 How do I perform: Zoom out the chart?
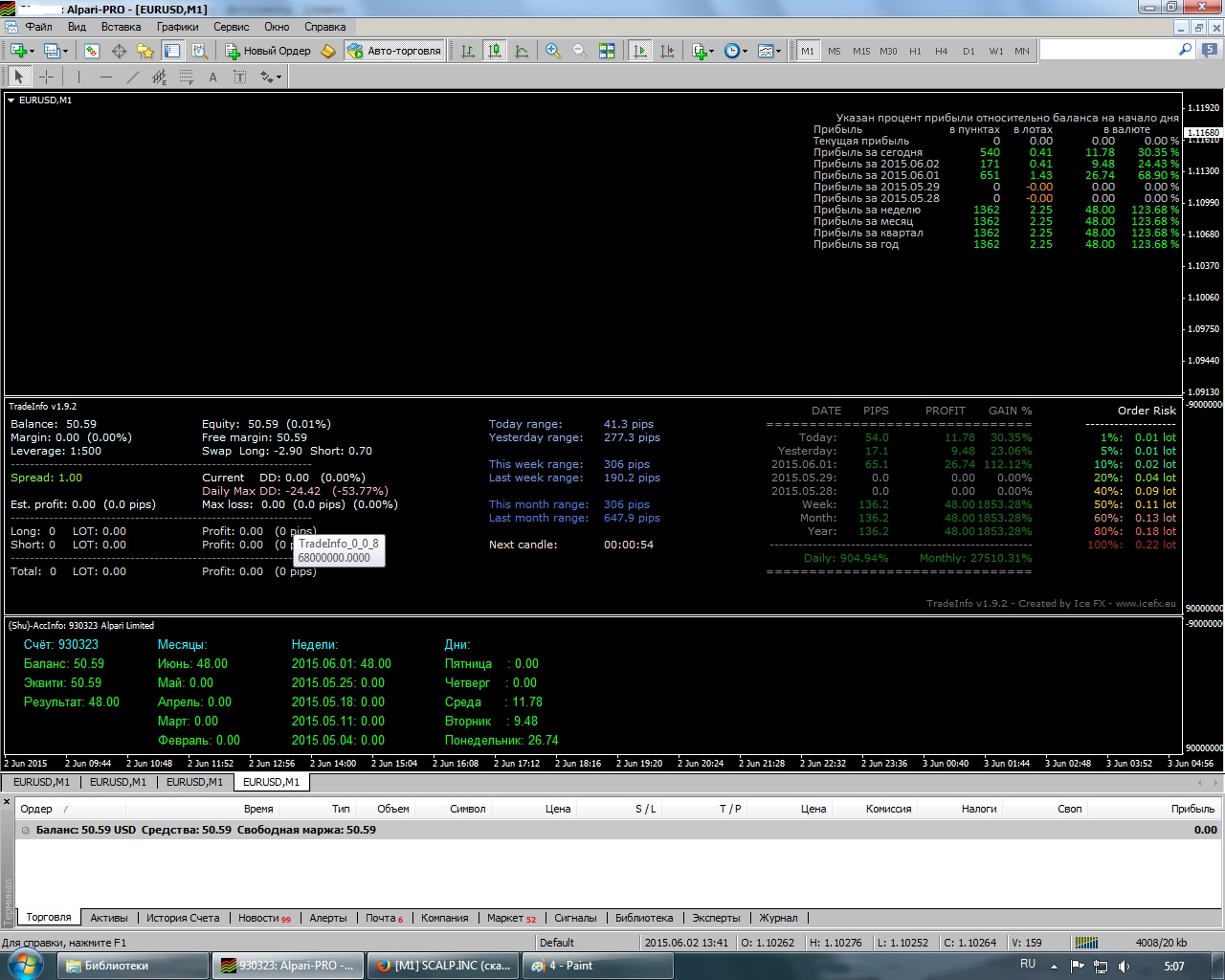[x=580, y=51]
